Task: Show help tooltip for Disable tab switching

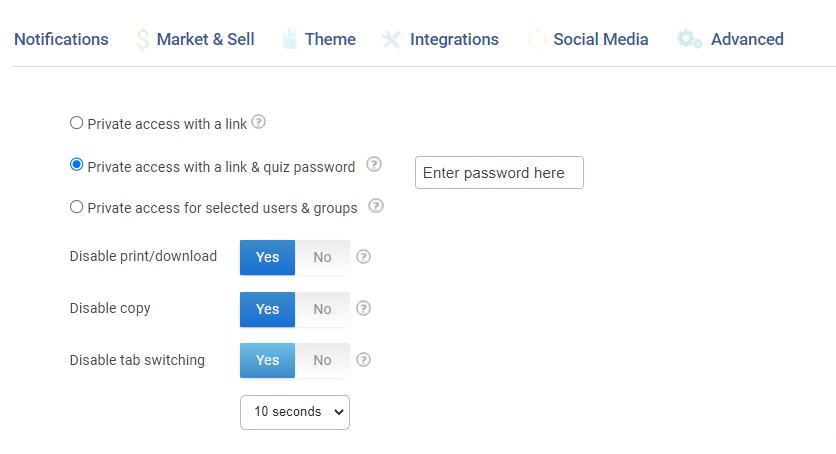Action: [x=364, y=360]
